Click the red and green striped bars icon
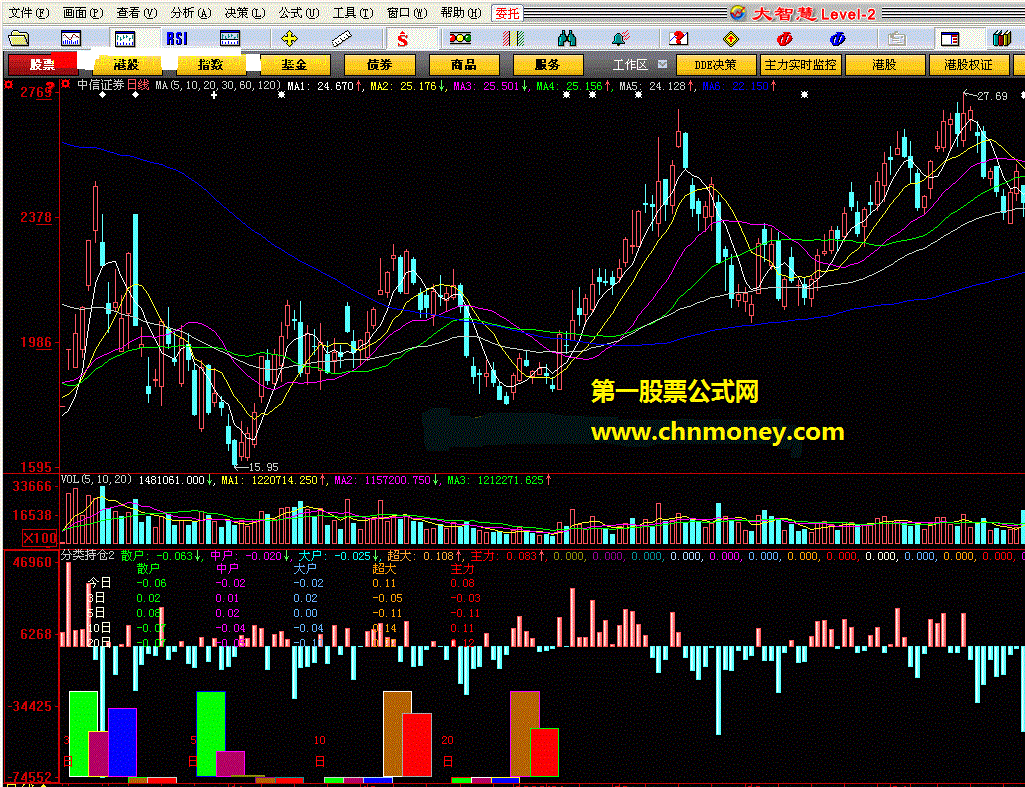Viewport: 1025px width, 787px height. (x=513, y=39)
